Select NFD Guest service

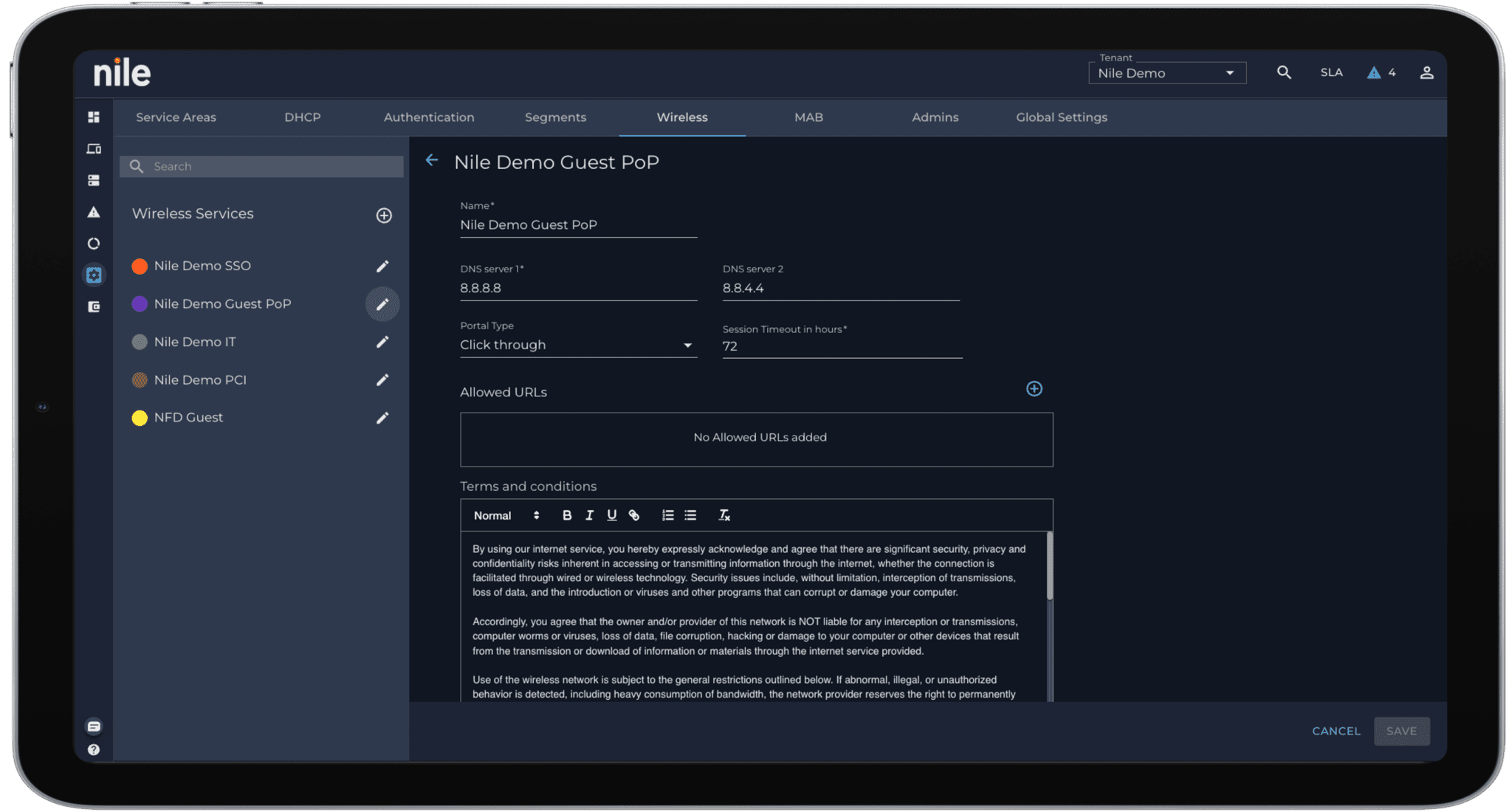coord(188,418)
